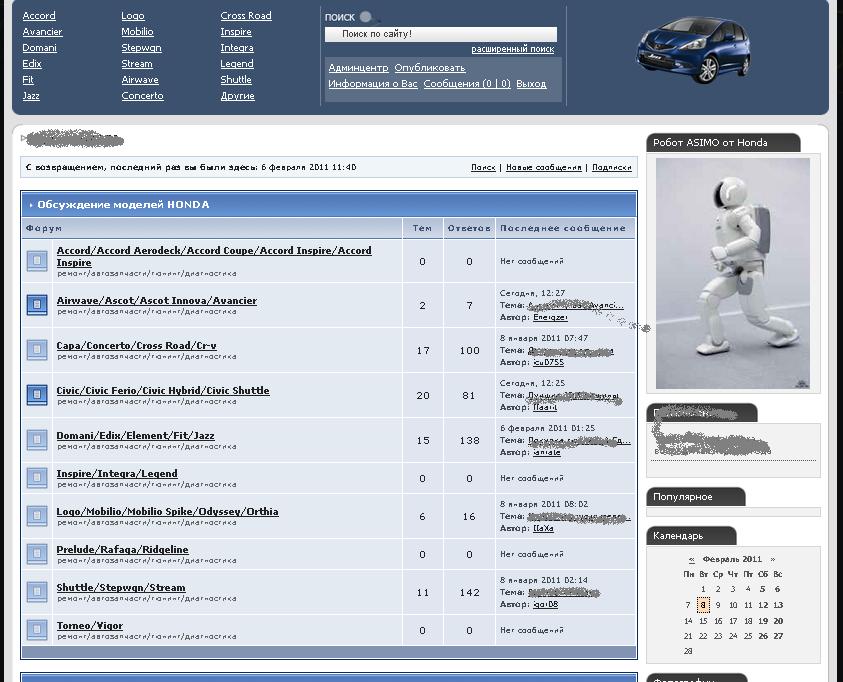The height and width of the screenshot is (682, 843).
Task: Open the Capa/Concerto/Cross Road/Cr-v forum
Action: click(136, 346)
